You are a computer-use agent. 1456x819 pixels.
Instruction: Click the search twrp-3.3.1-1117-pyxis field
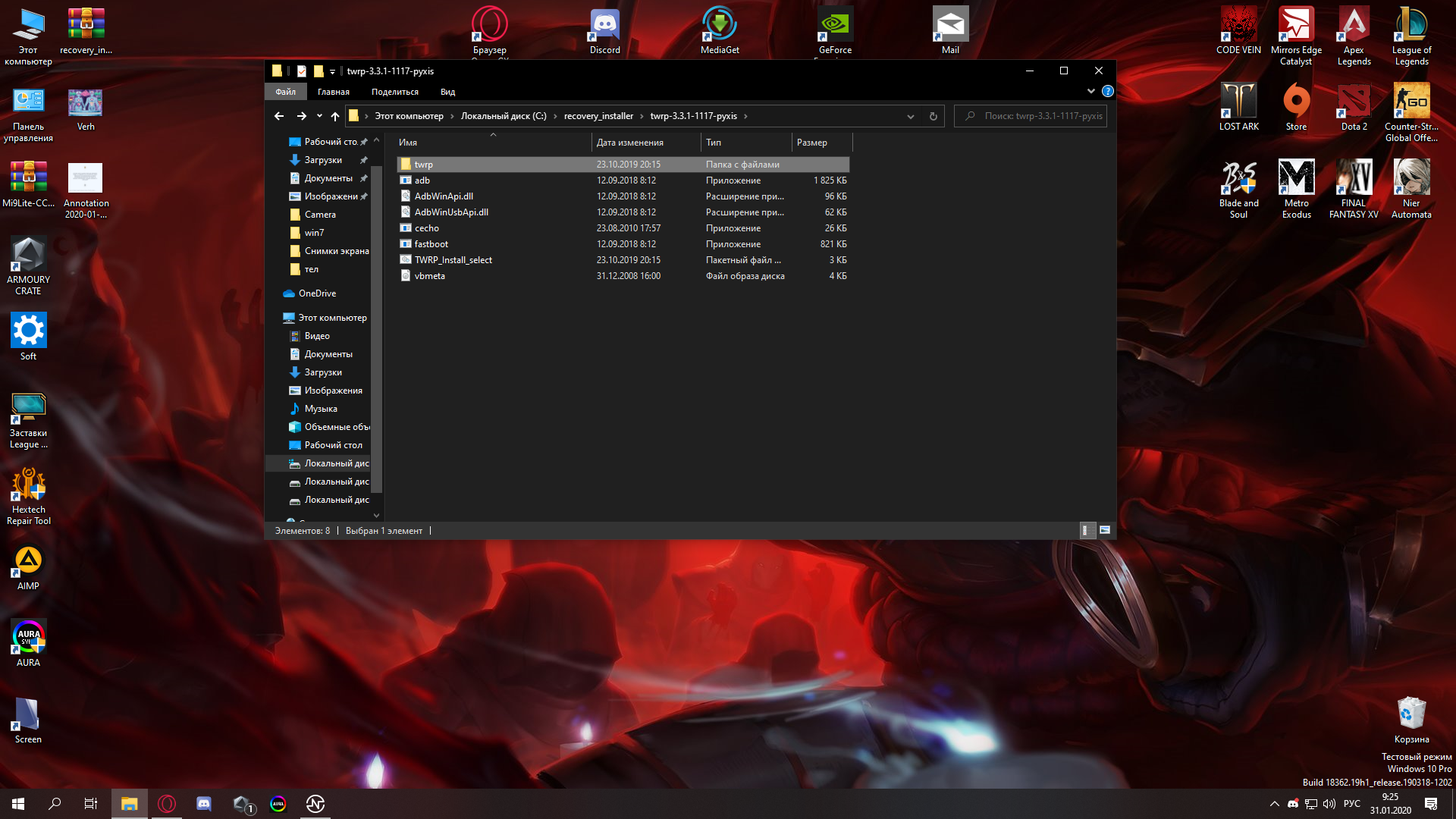tap(1031, 116)
